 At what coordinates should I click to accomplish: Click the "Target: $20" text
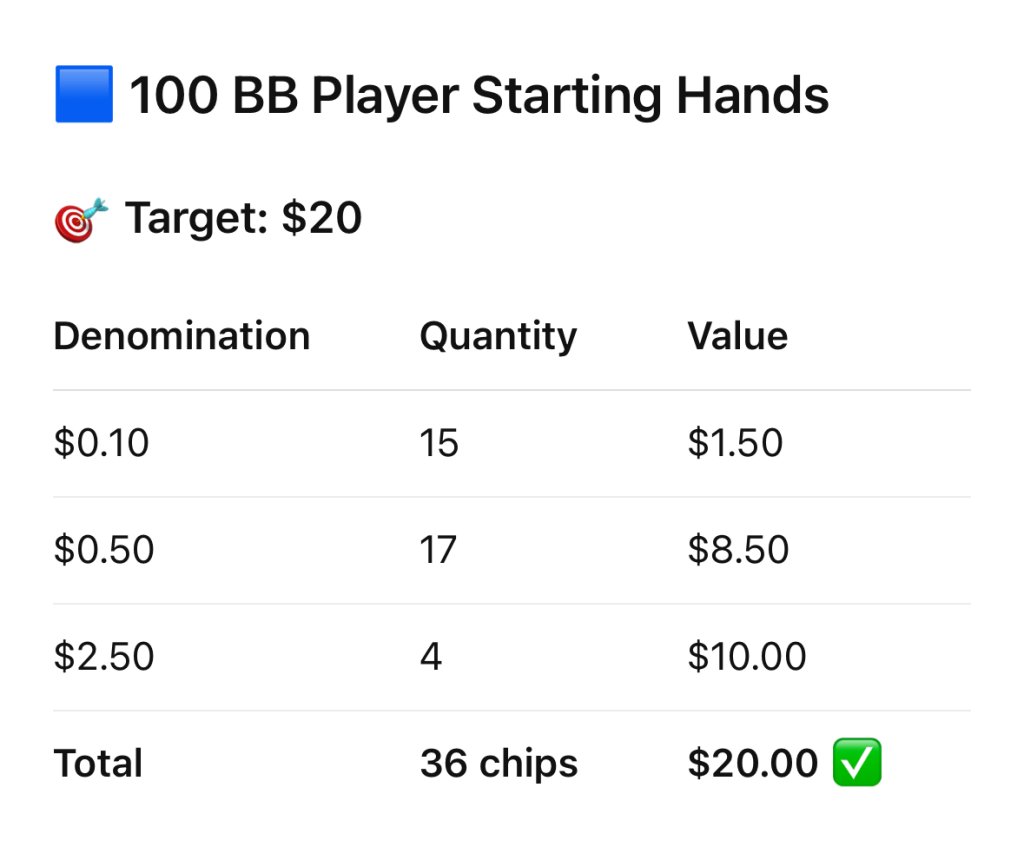(243, 218)
